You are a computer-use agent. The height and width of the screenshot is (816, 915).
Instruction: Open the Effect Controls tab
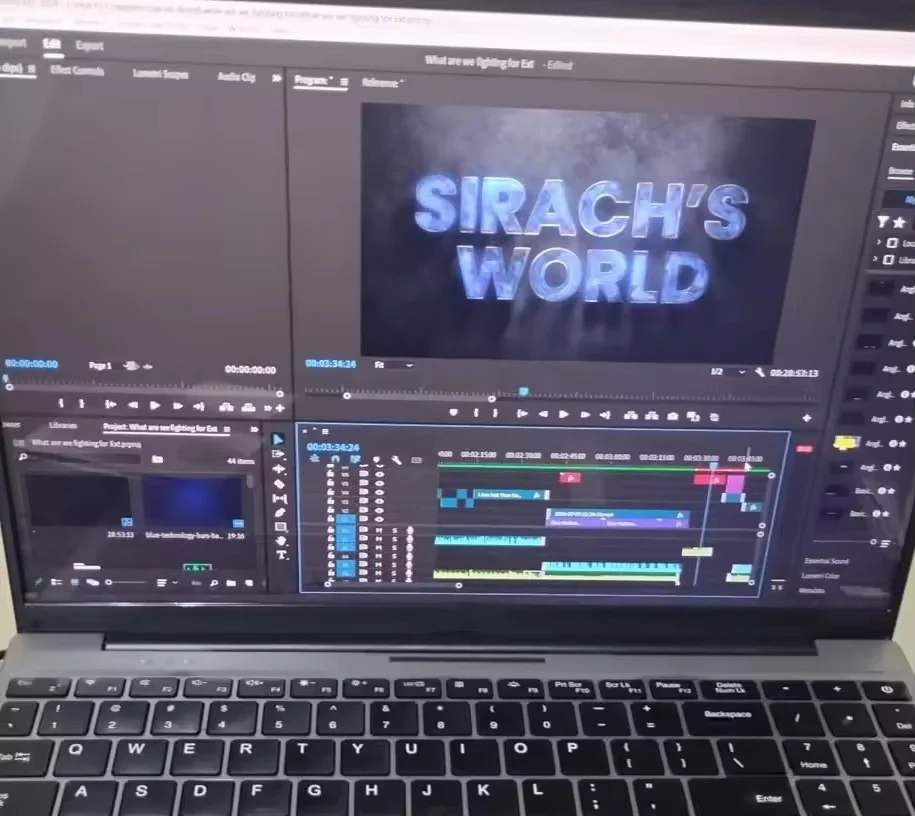pos(76,71)
